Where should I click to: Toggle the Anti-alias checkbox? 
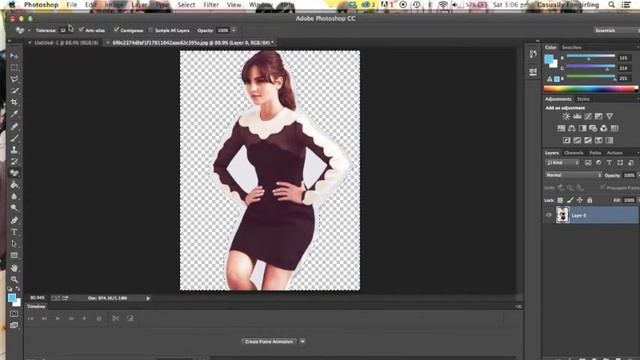coord(81,30)
